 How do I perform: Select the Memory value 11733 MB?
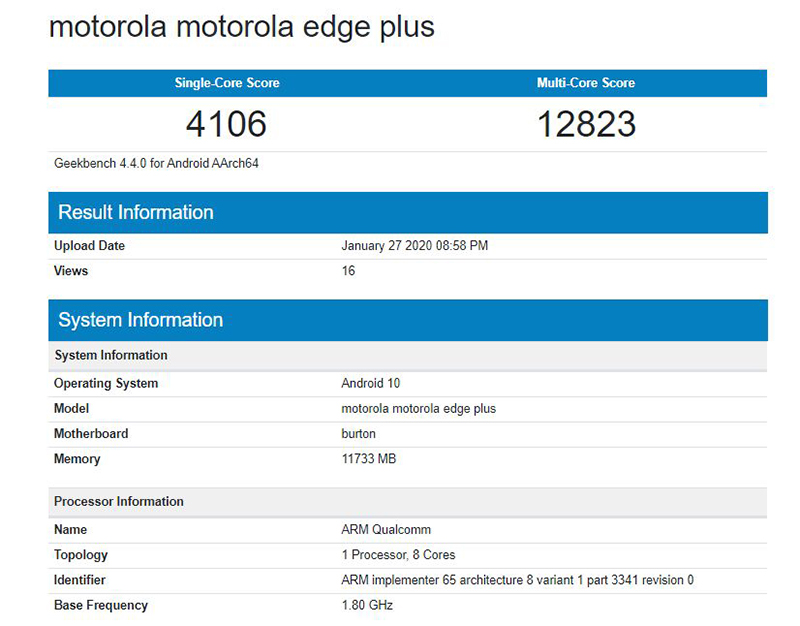(x=371, y=459)
